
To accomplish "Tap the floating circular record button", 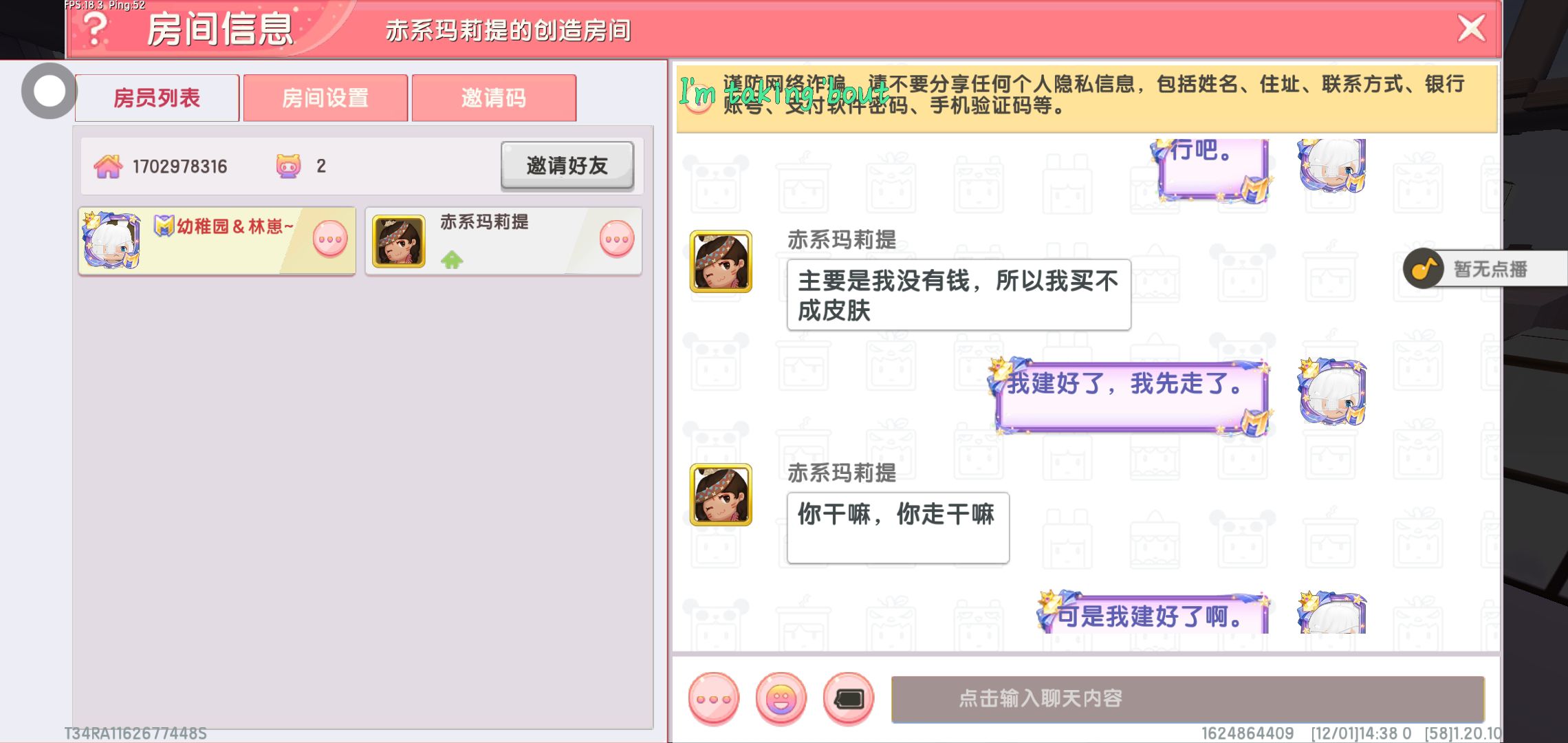I will (49, 91).
